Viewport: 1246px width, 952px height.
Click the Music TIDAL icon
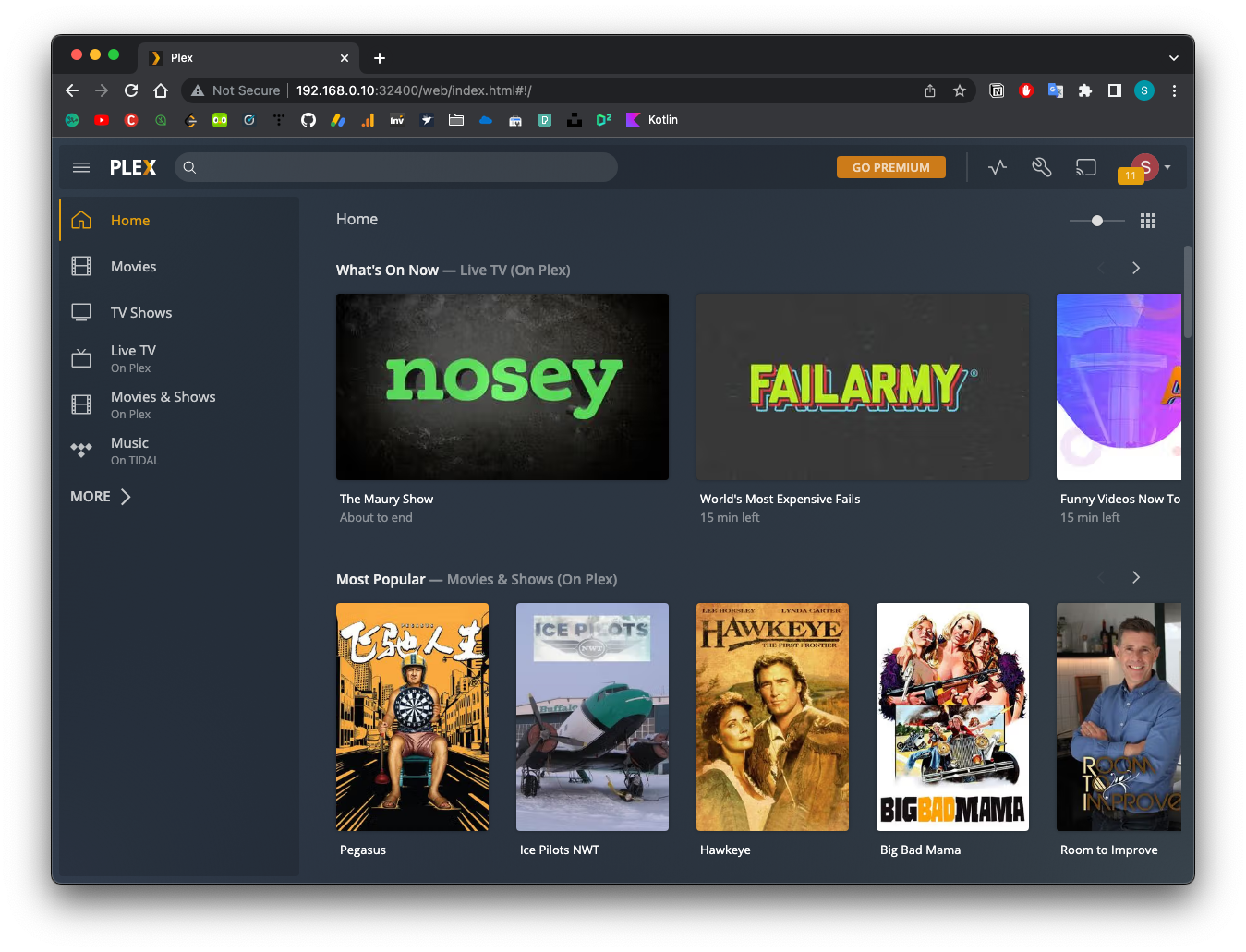tap(81, 450)
